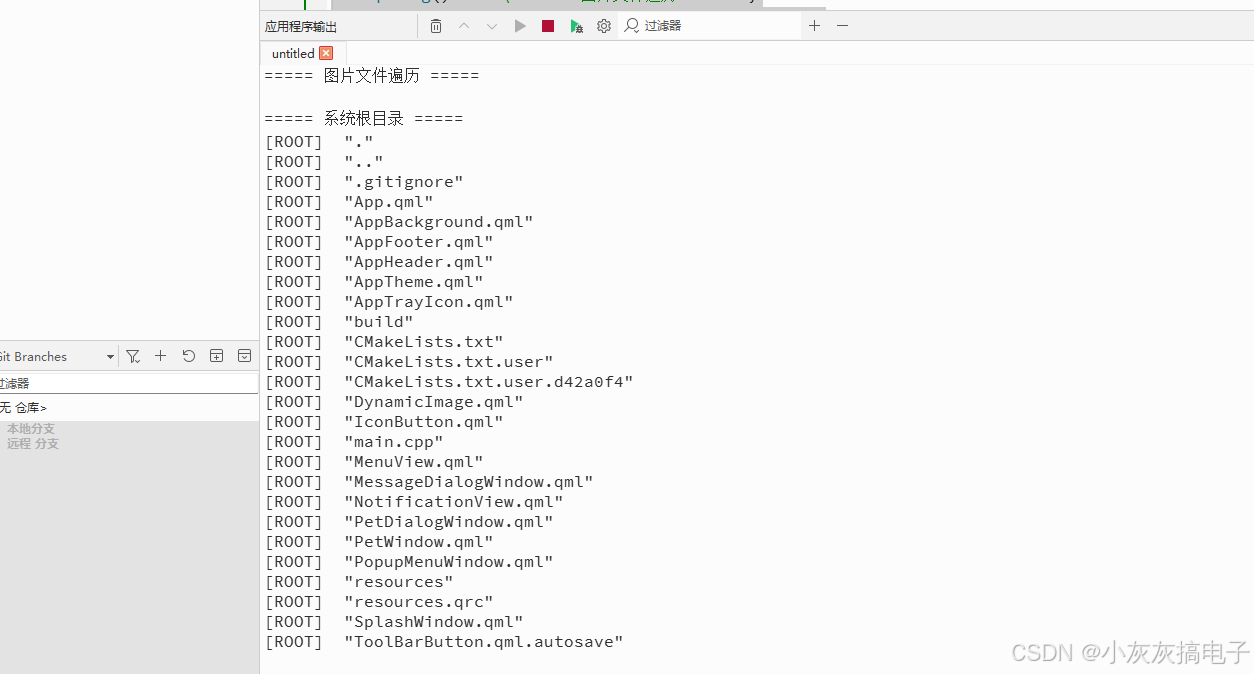Open the Git Branches panel selector dropdown
This screenshot has width=1254, height=674.
[x=110, y=356]
